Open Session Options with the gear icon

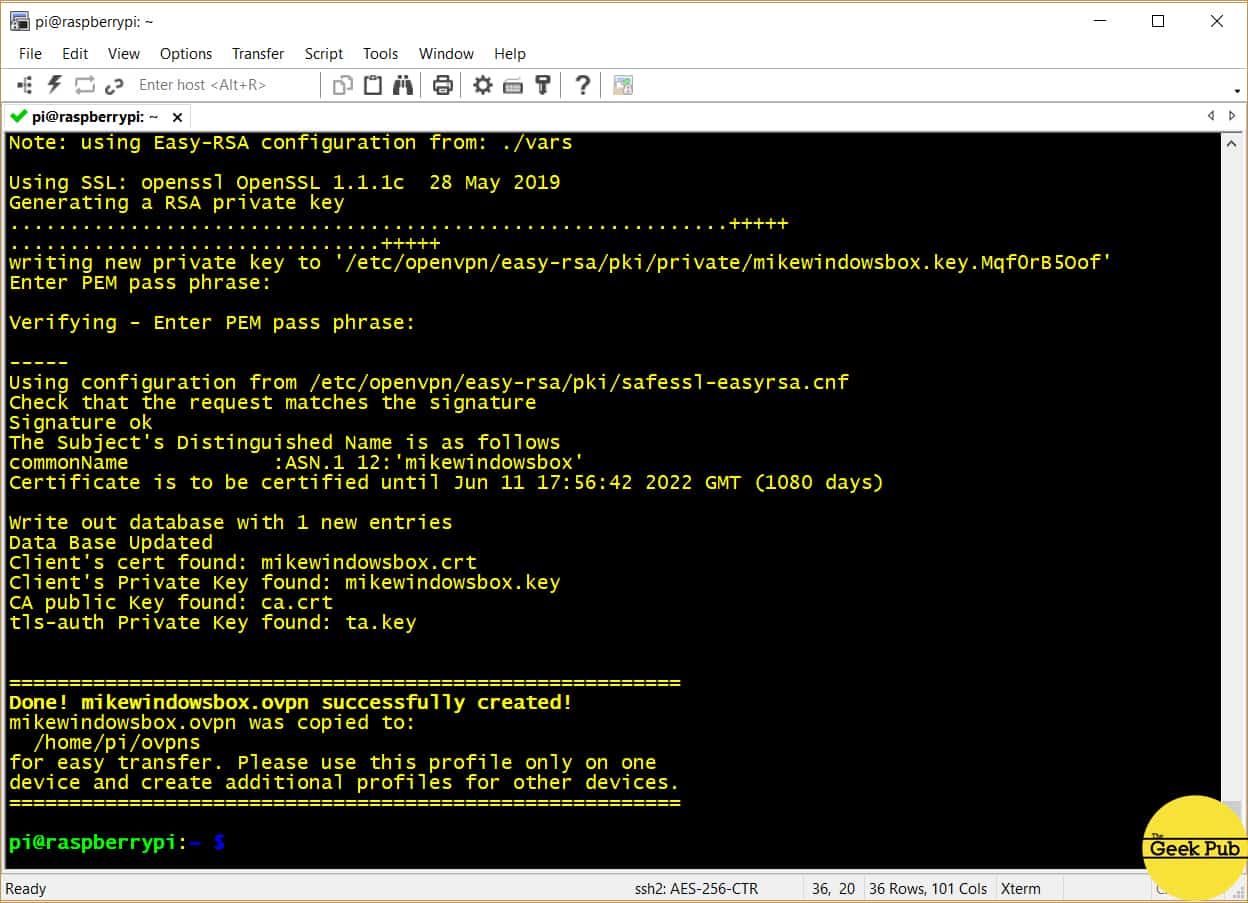pyautogui.click(x=483, y=85)
